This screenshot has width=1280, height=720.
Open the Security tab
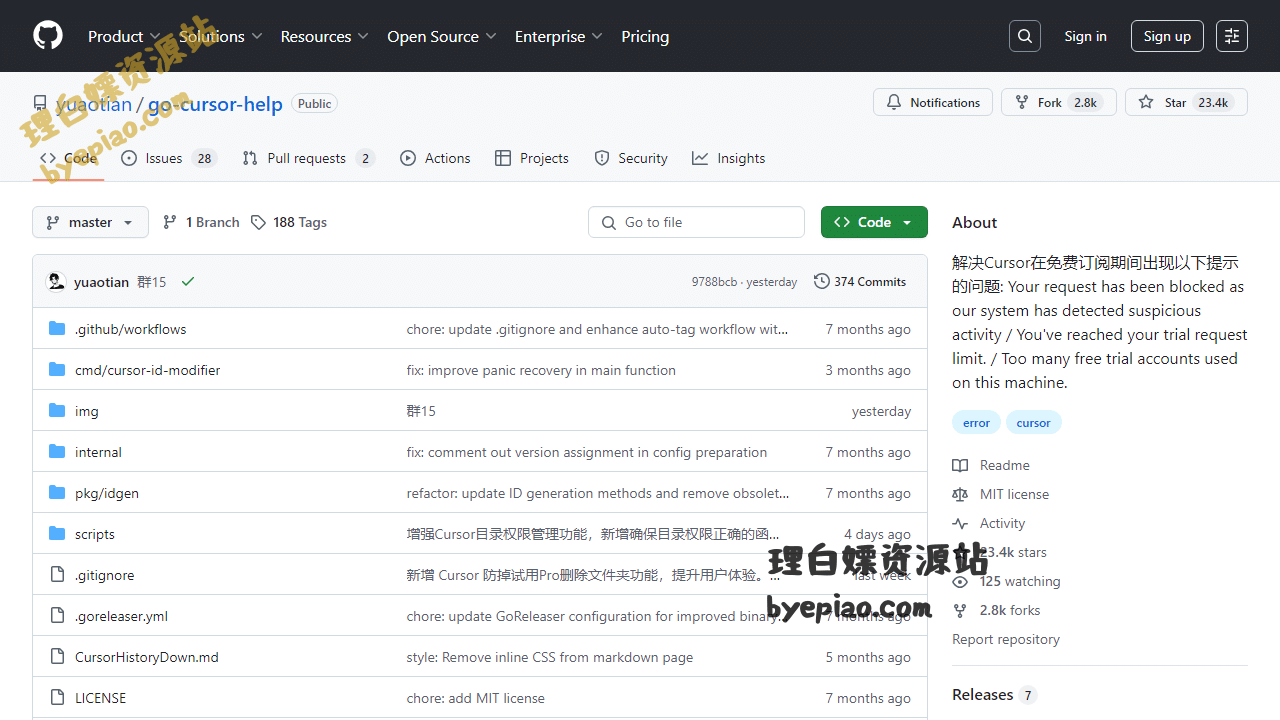(631, 158)
